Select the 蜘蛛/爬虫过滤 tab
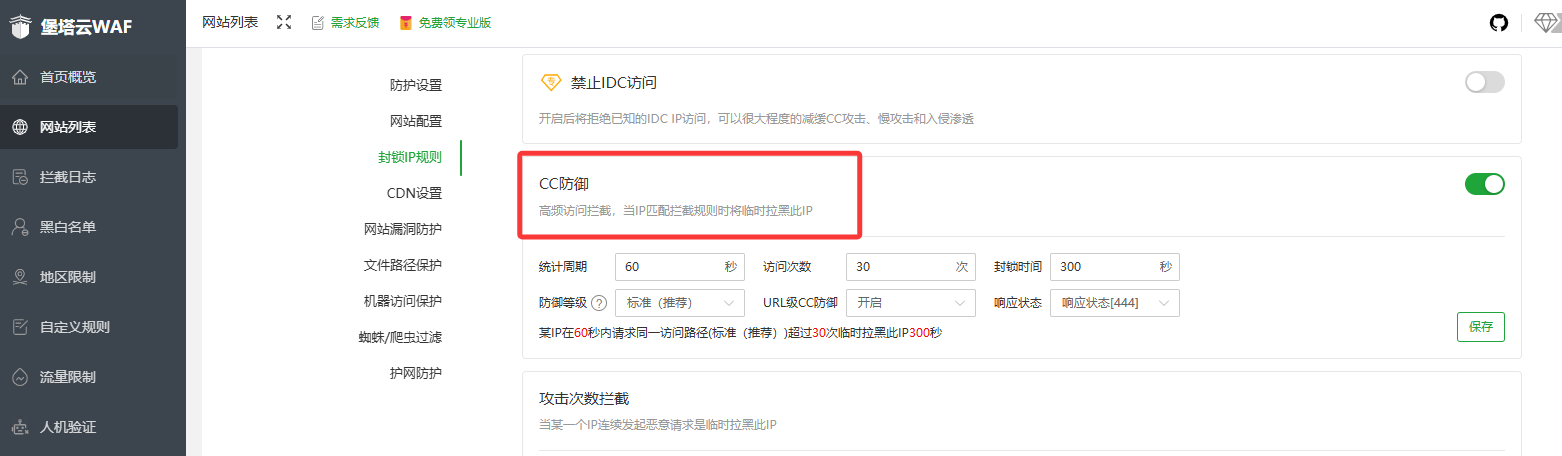 coord(400,337)
